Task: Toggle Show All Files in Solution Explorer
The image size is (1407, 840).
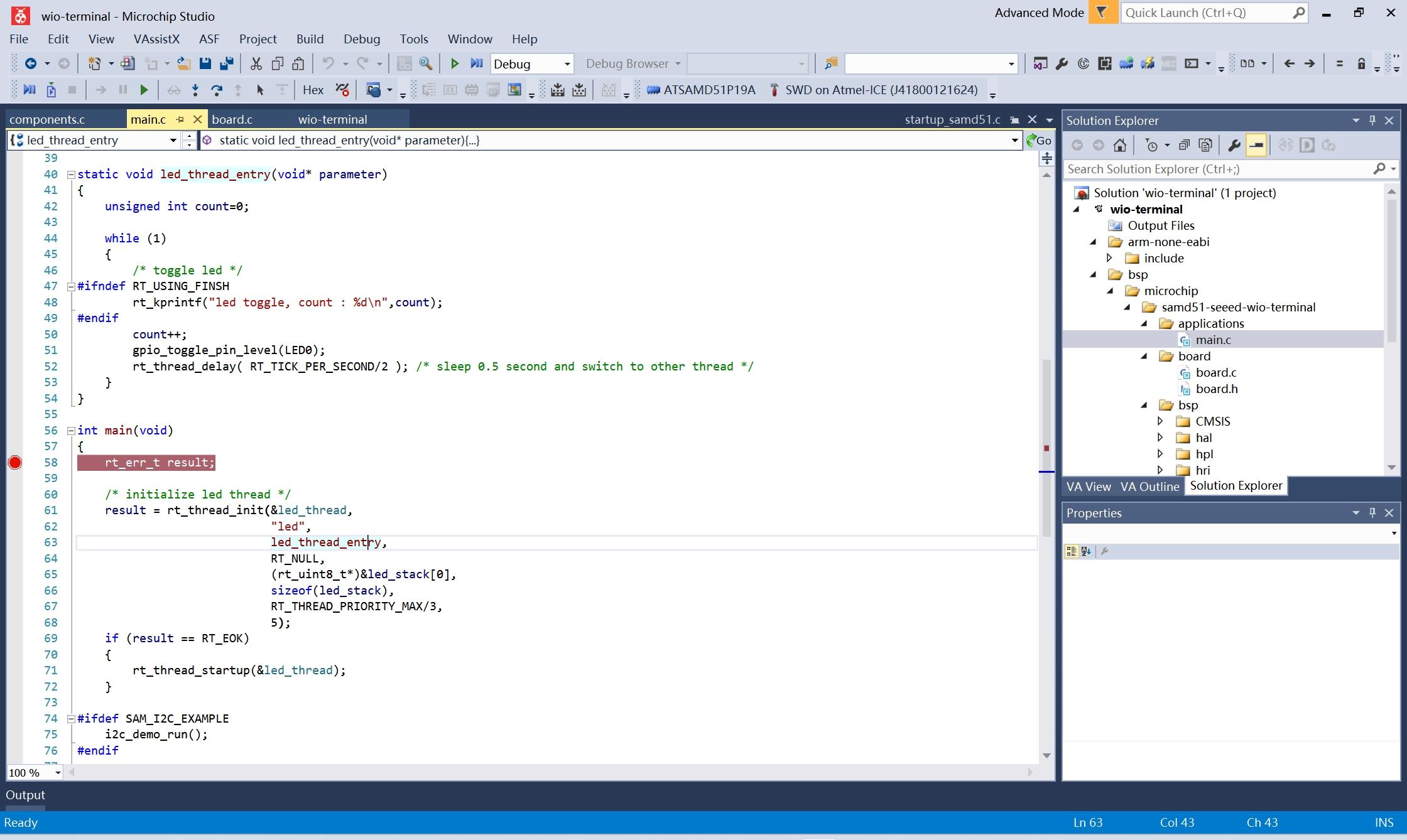Action: click(1205, 145)
